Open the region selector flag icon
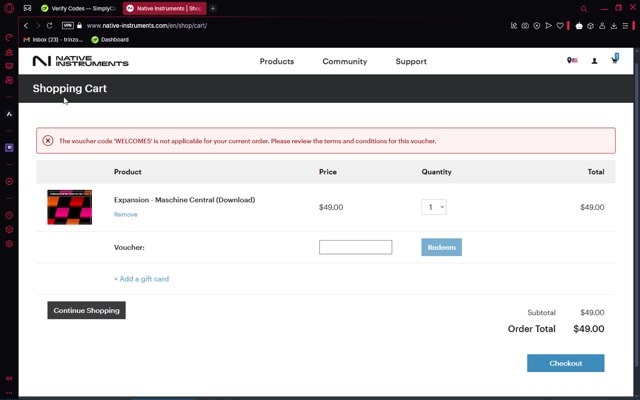 click(572, 61)
